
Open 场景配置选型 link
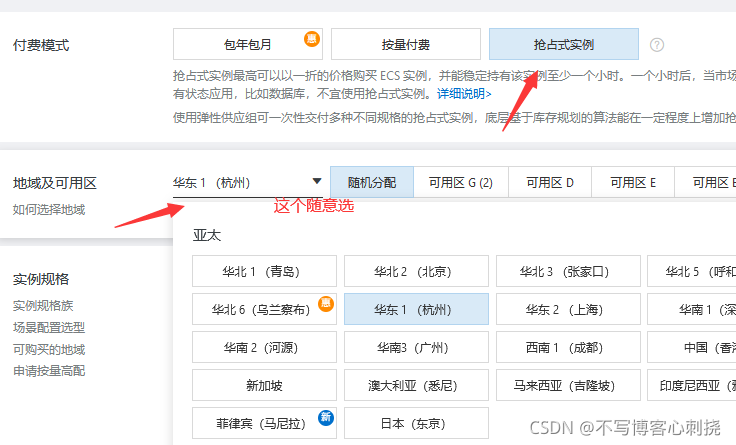49,327
